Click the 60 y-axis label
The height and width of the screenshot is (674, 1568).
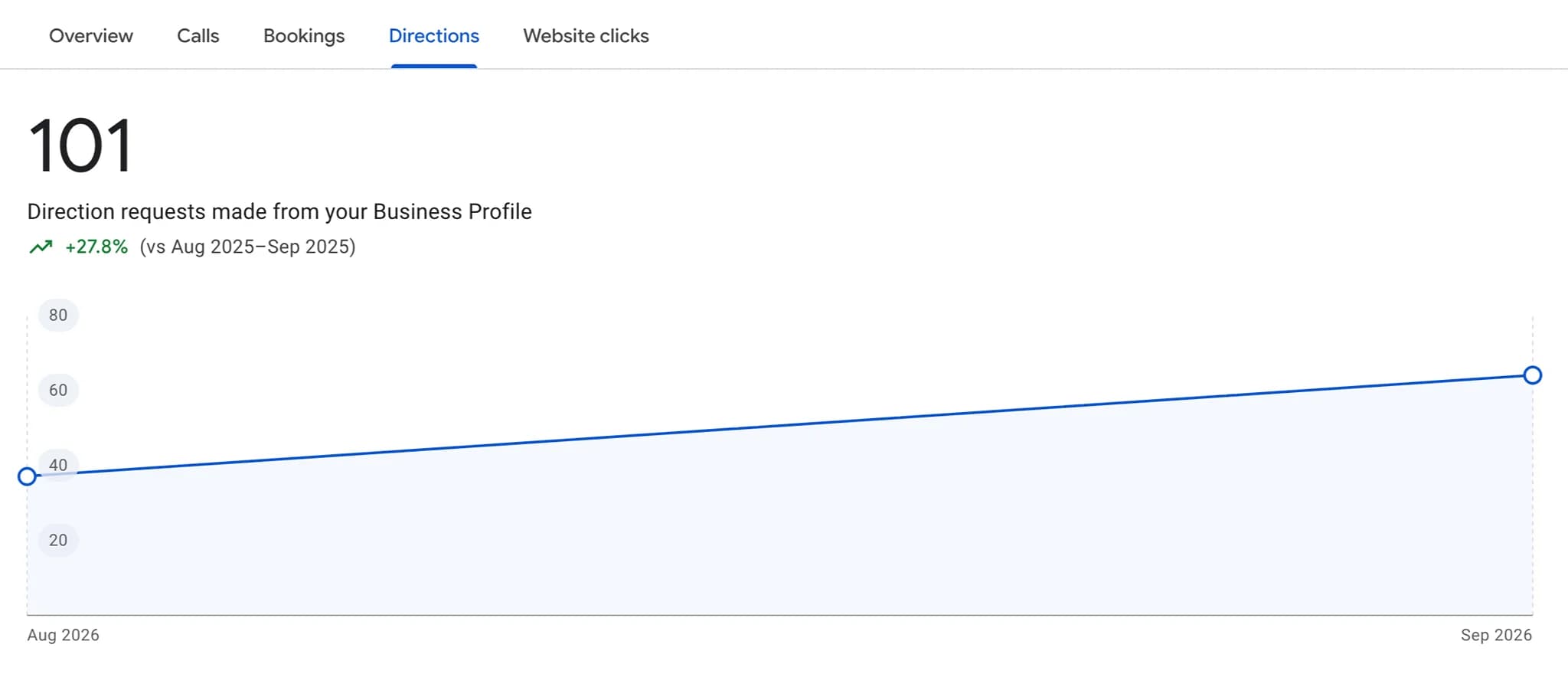[58, 390]
